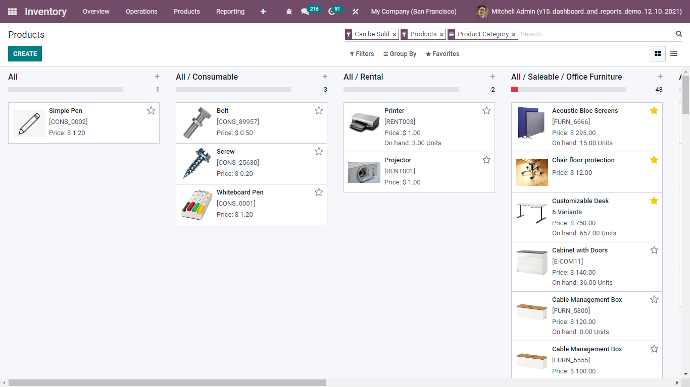Open the Customizable Desk product

tap(587, 217)
